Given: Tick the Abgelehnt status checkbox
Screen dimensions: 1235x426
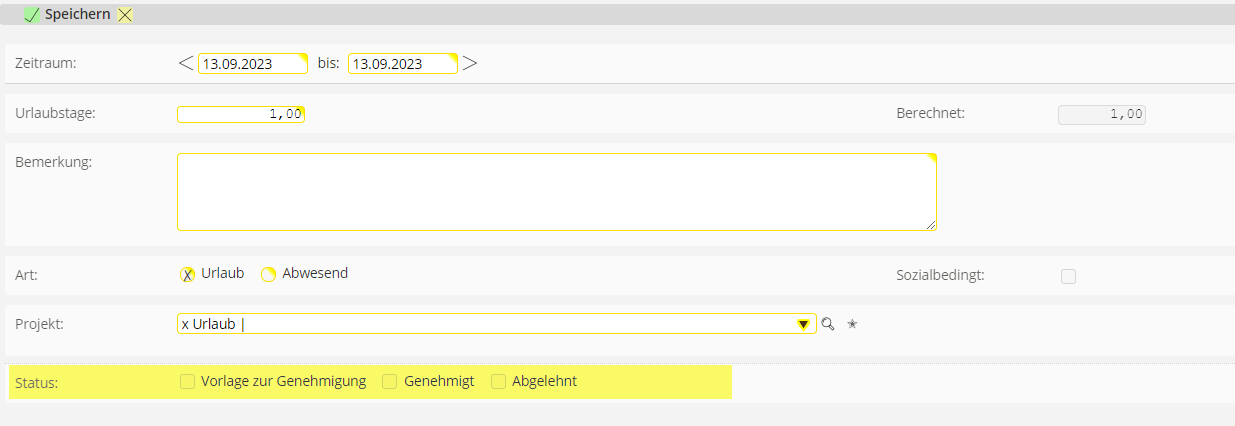Looking at the screenshot, I should pos(498,381).
